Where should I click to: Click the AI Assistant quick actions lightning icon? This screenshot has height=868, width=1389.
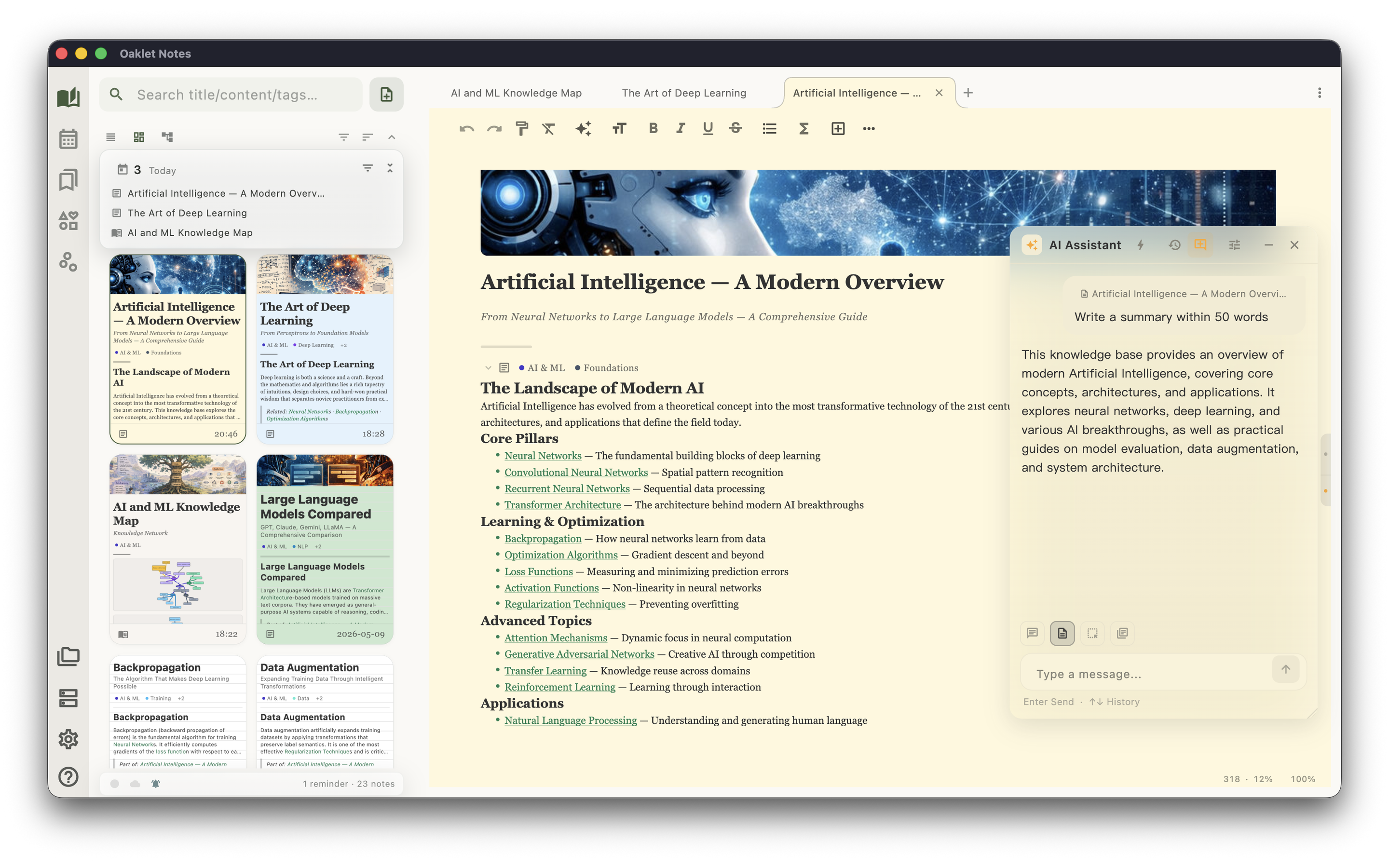pos(1141,245)
